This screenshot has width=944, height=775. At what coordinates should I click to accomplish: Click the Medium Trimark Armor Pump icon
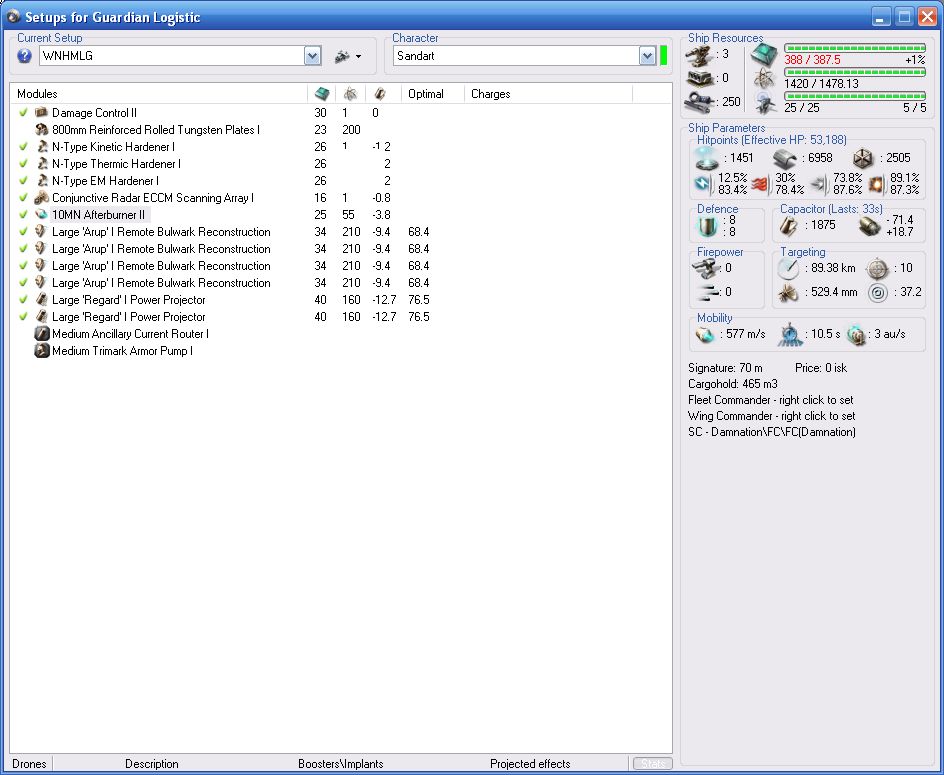coord(41,350)
